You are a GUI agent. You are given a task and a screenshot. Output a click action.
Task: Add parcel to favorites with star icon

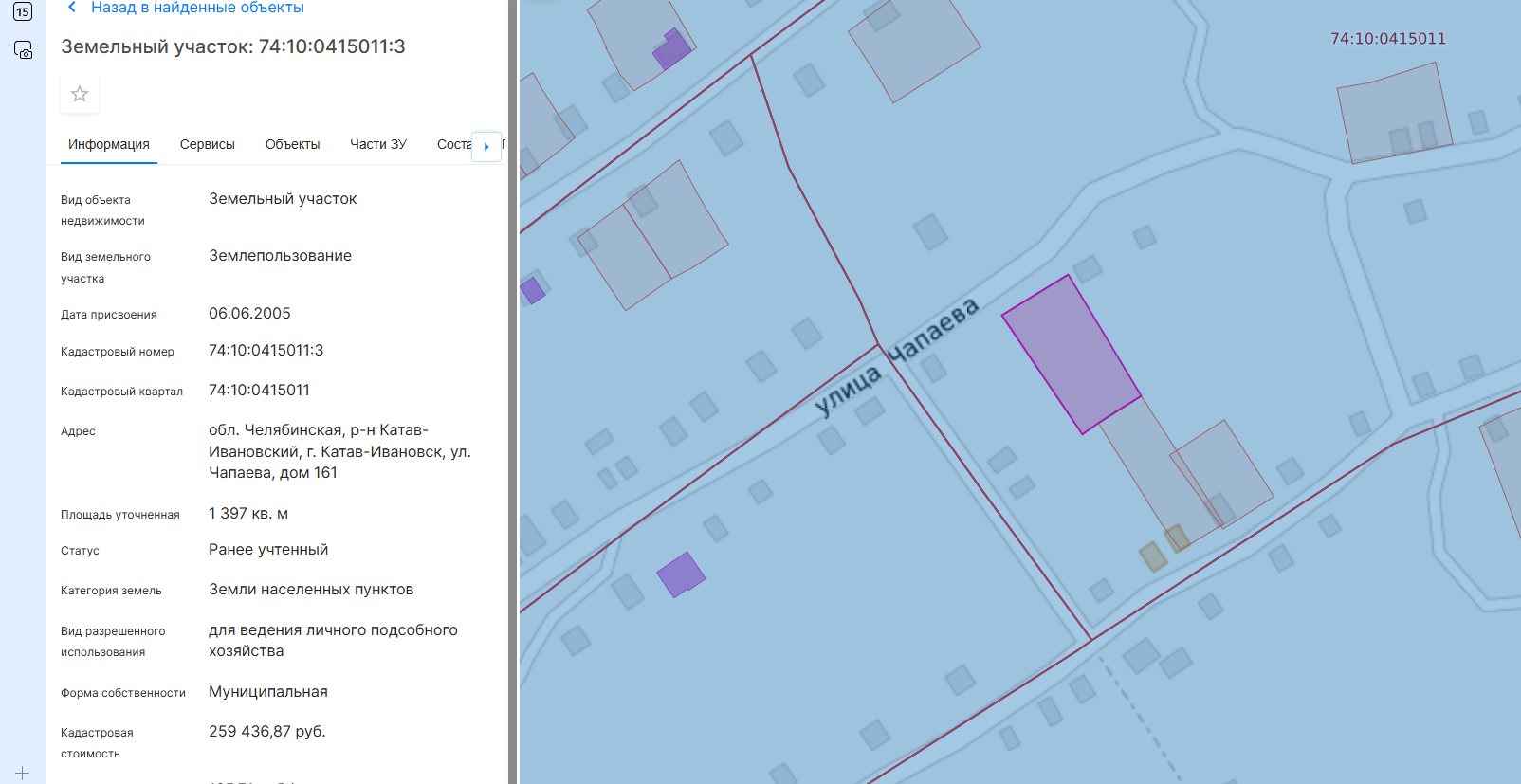coord(80,94)
